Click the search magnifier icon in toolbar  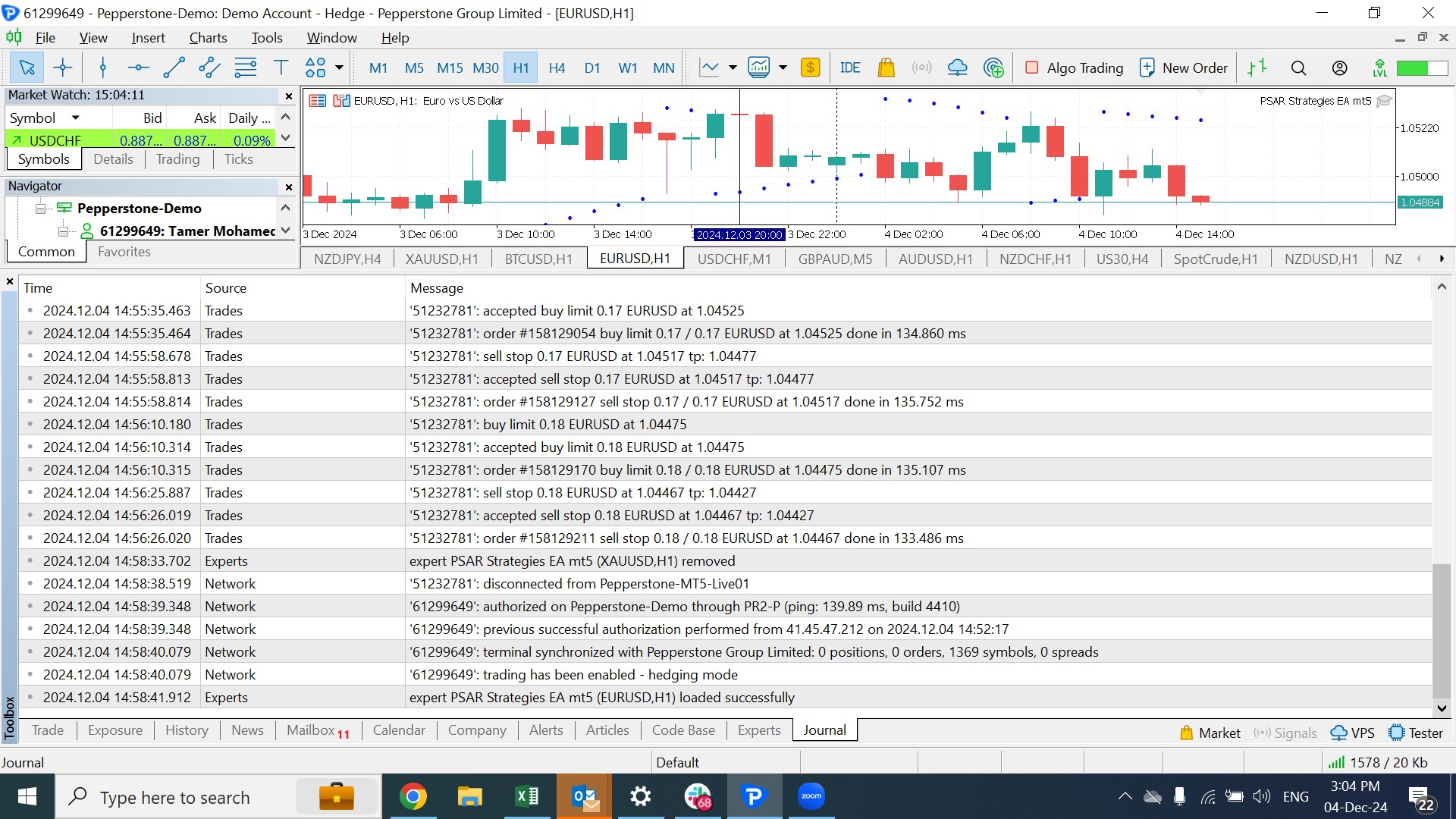pos(1298,68)
